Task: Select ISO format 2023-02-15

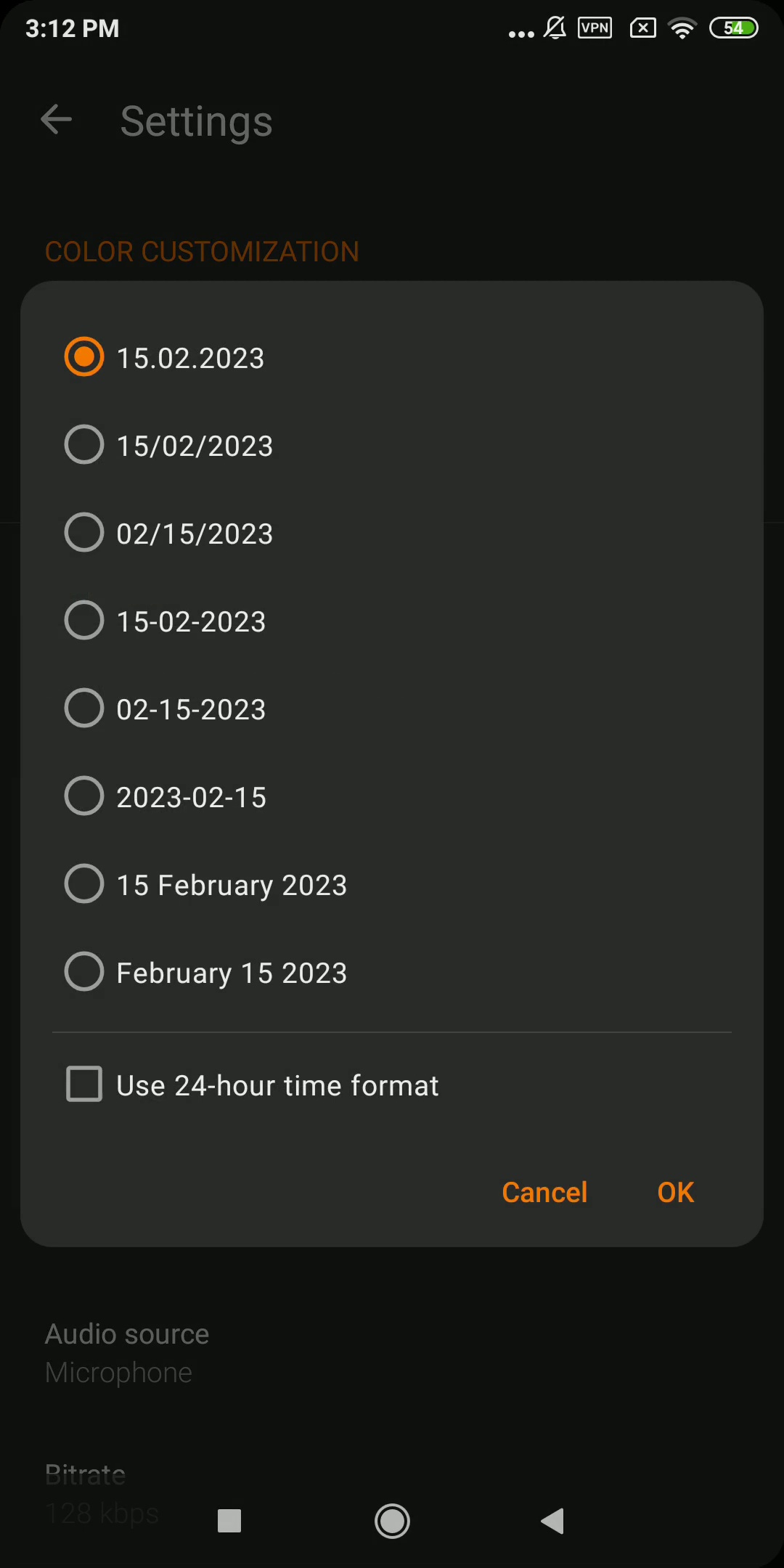Action: (x=392, y=796)
